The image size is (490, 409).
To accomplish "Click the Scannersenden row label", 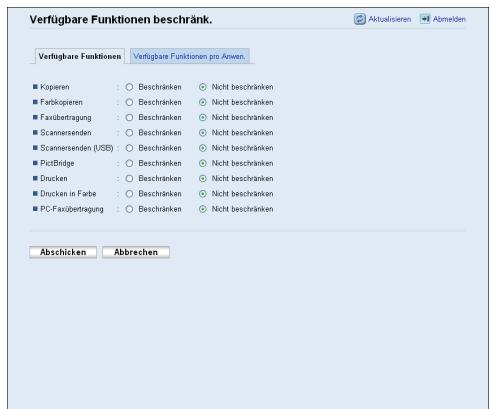I will [66, 133].
